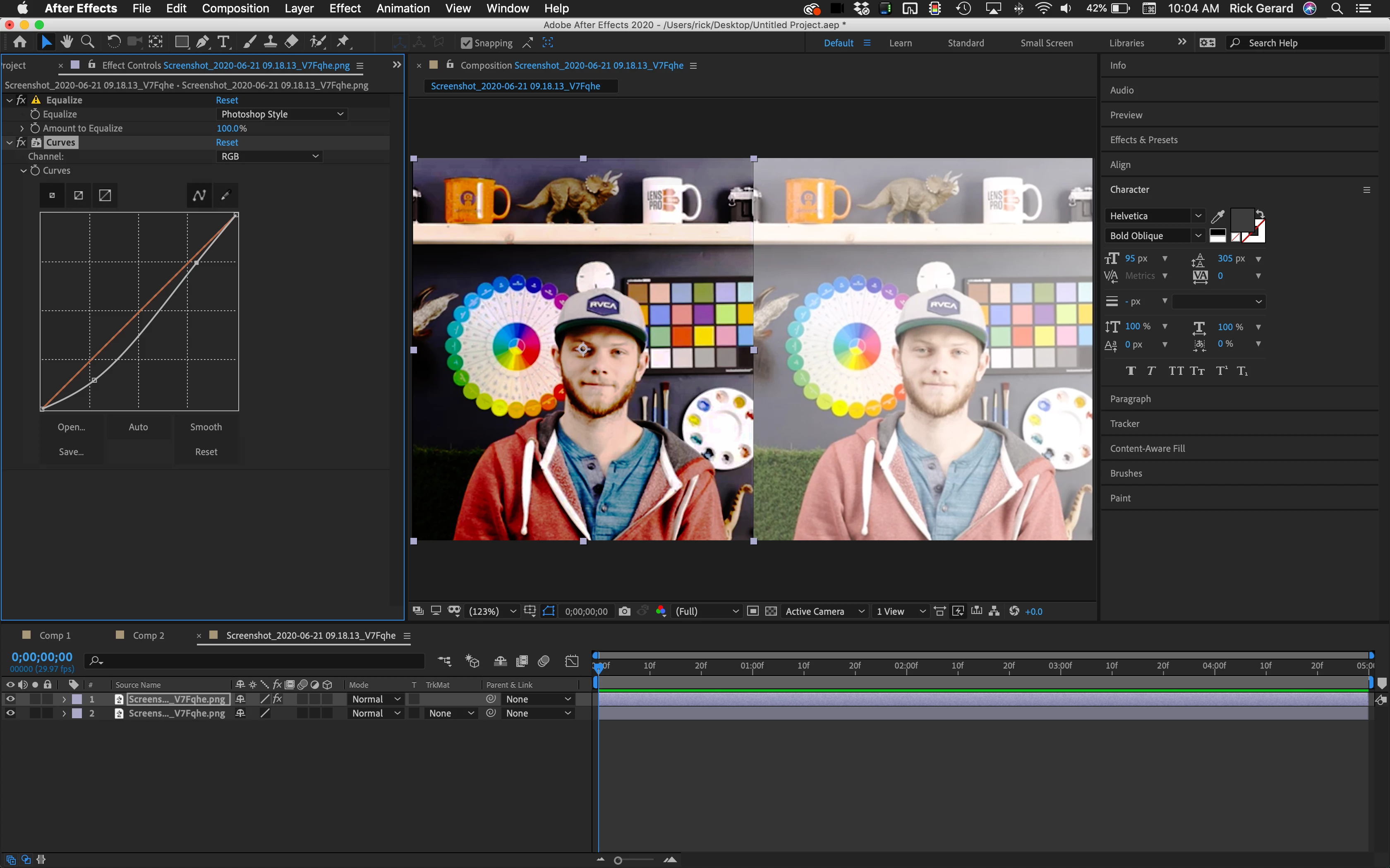Switch to the Comp 2 timeline tab

click(148, 635)
